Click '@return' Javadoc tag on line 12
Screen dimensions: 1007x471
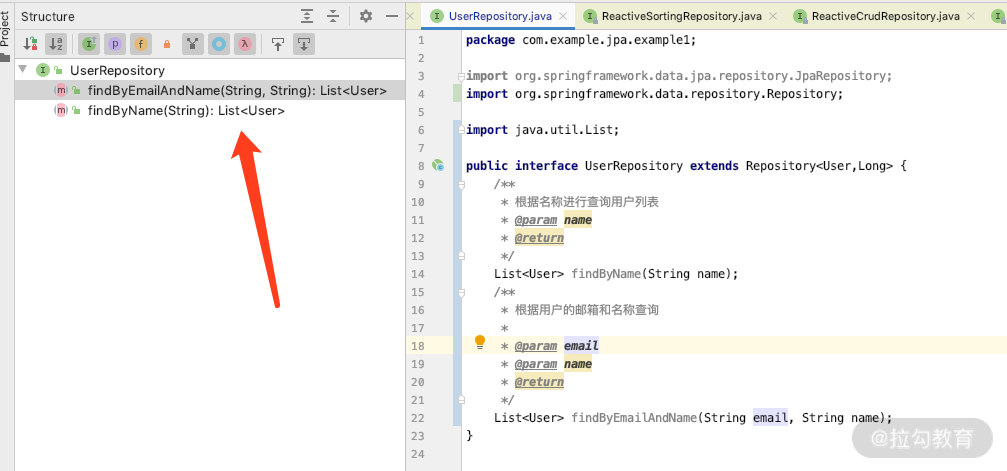coord(539,238)
